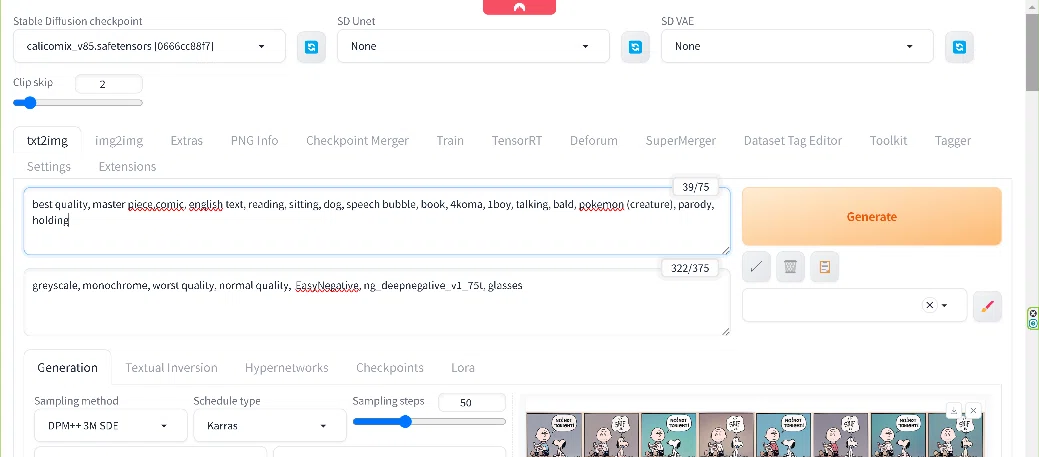Open the PNG Info tab
The image size is (1039, 457).
coord(254,140)
